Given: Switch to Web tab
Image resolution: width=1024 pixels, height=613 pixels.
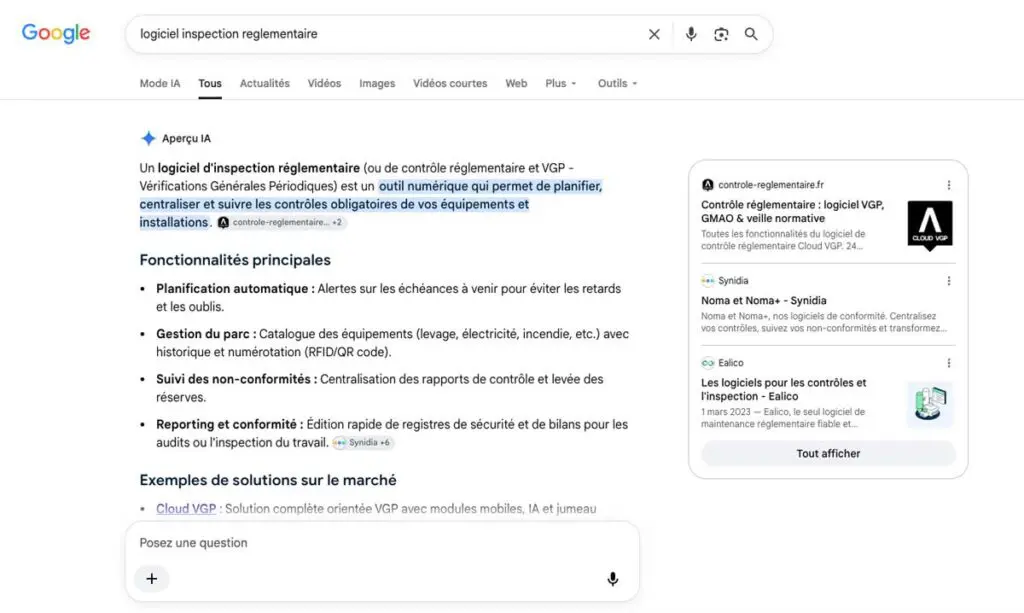Looking at the screenshot, I should pos(516,84).
